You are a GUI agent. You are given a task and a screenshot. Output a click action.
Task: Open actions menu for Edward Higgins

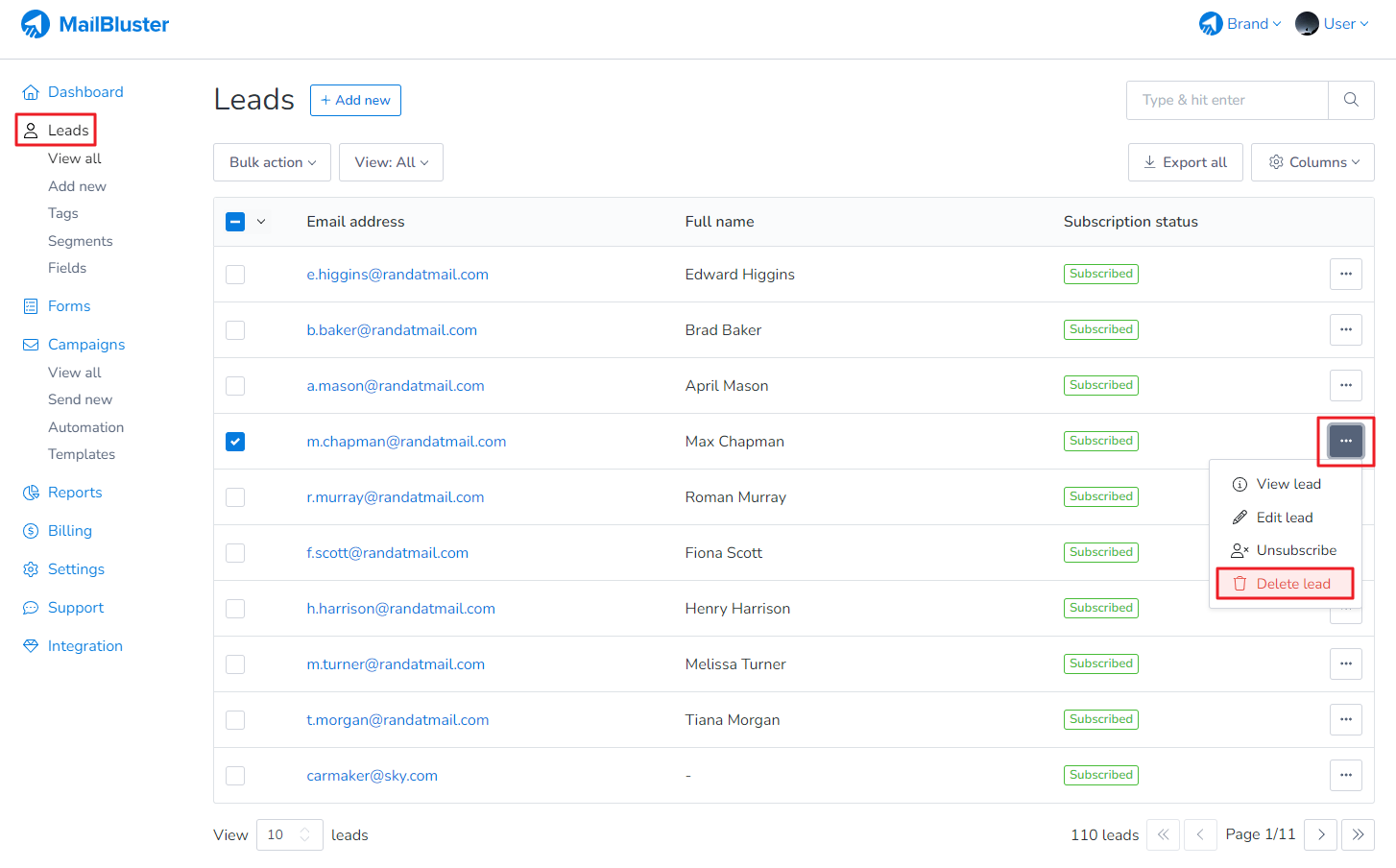click(x=1345, y=275)
